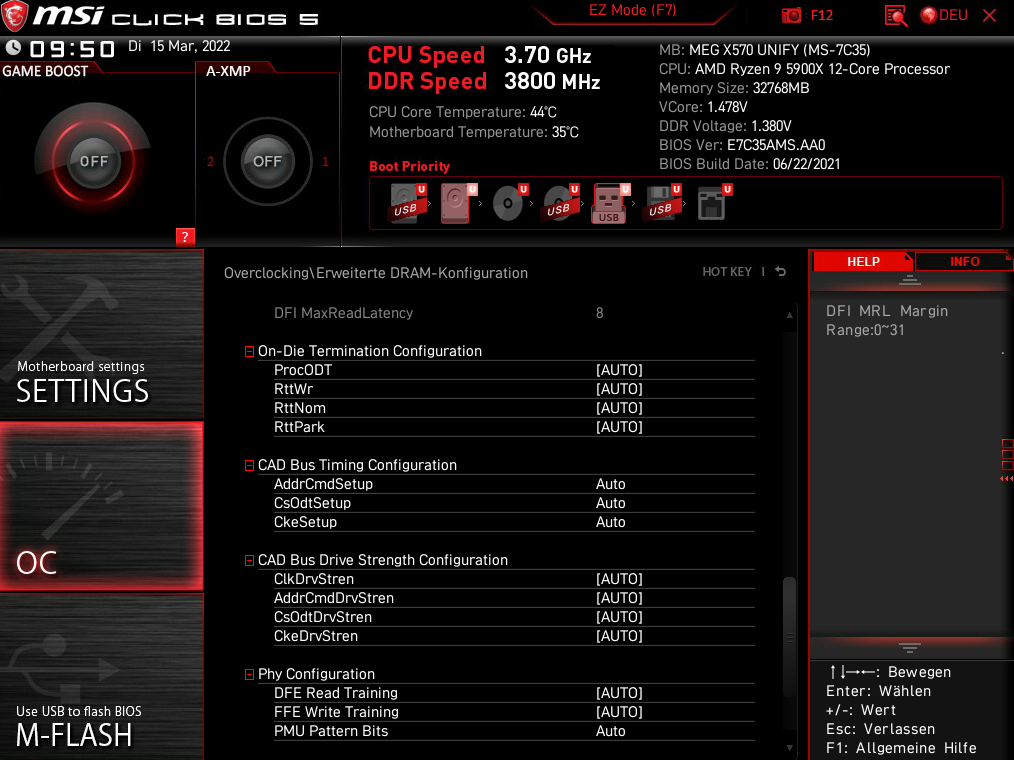Click the scroll up arrow of the settings list

coord(790,316)
